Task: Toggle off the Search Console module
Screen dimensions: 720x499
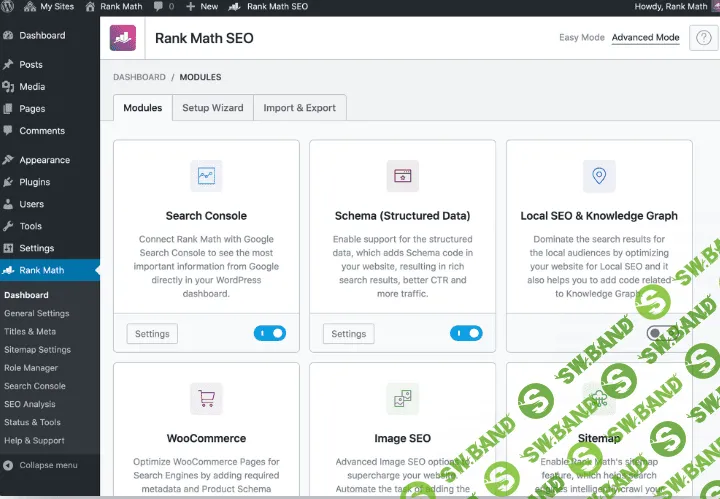Action: 270,333
